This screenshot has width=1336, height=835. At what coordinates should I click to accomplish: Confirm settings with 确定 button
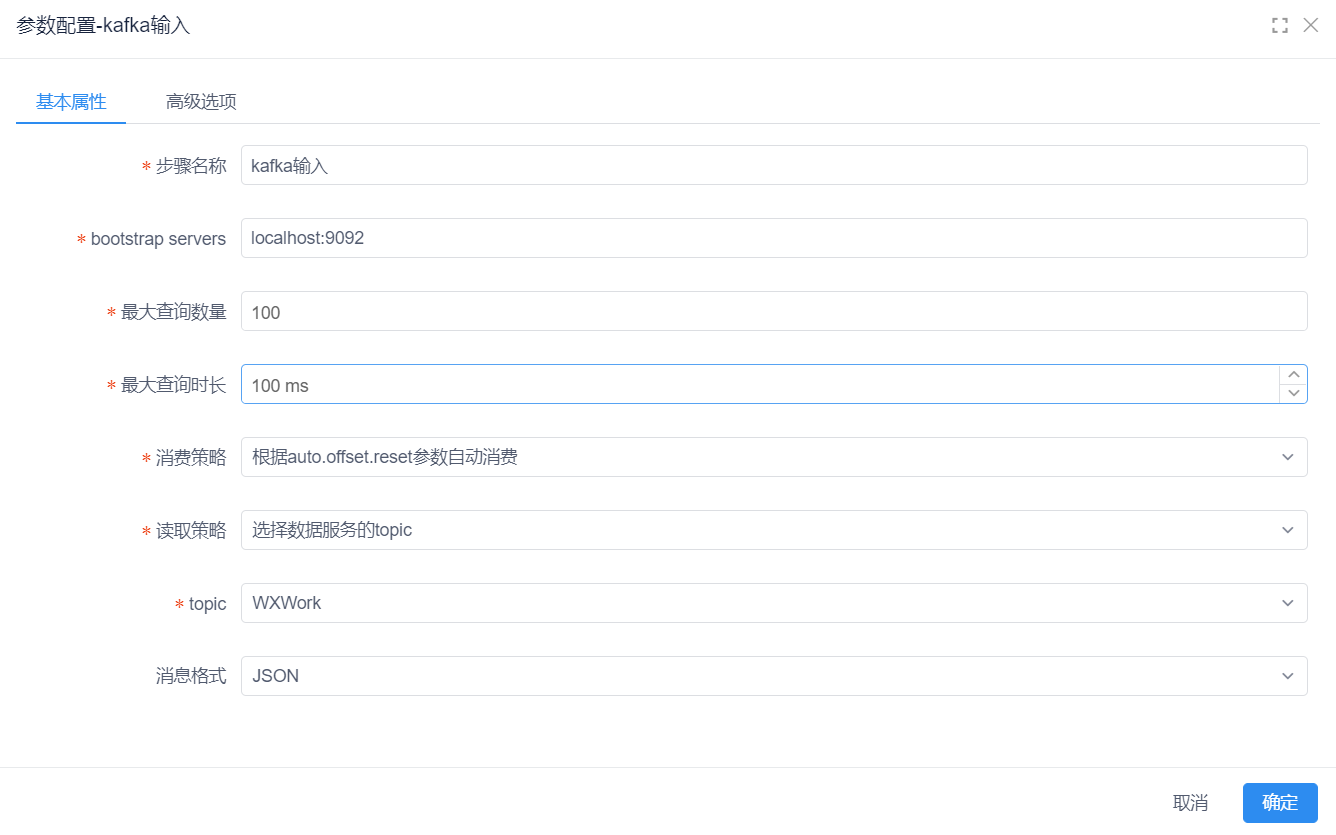1280,803
